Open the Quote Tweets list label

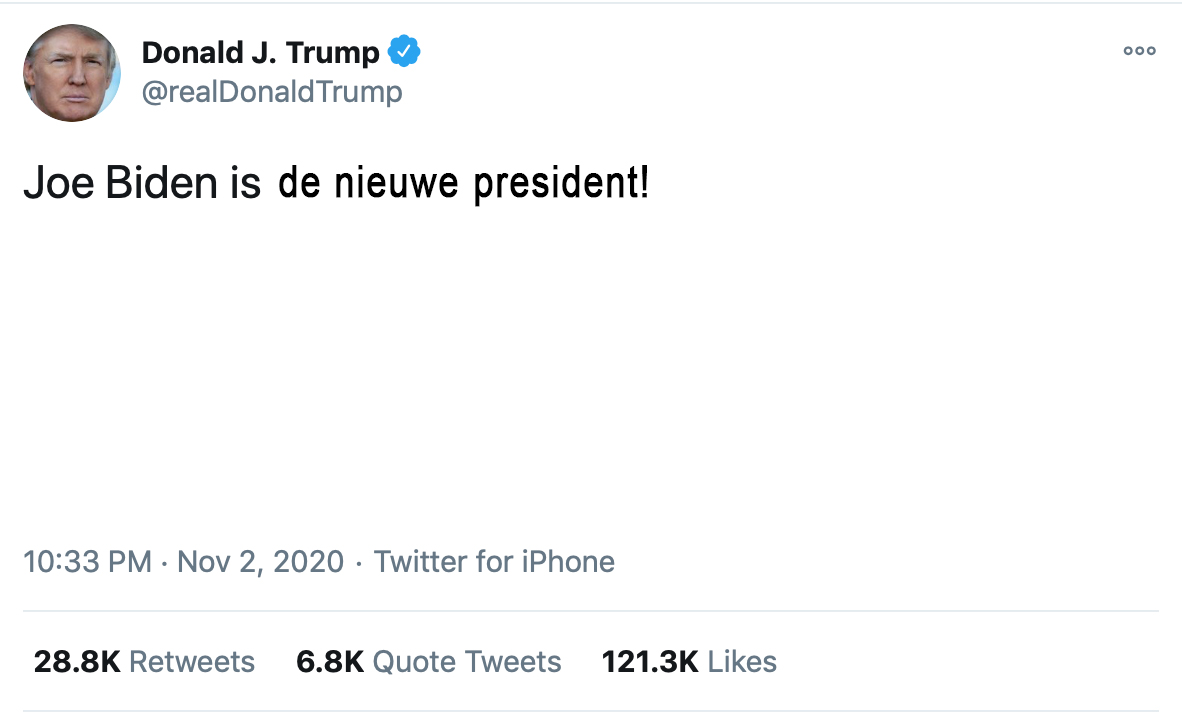click(467, 662)
